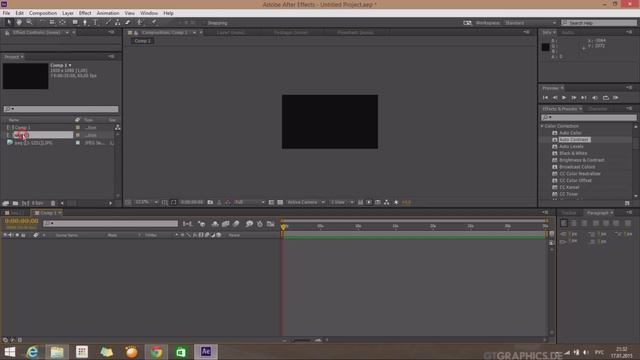This screenshot has height=360, width=640.
Task: Jump to first frame in Preview
Action: pyautogui.click(x=545, y=98)
